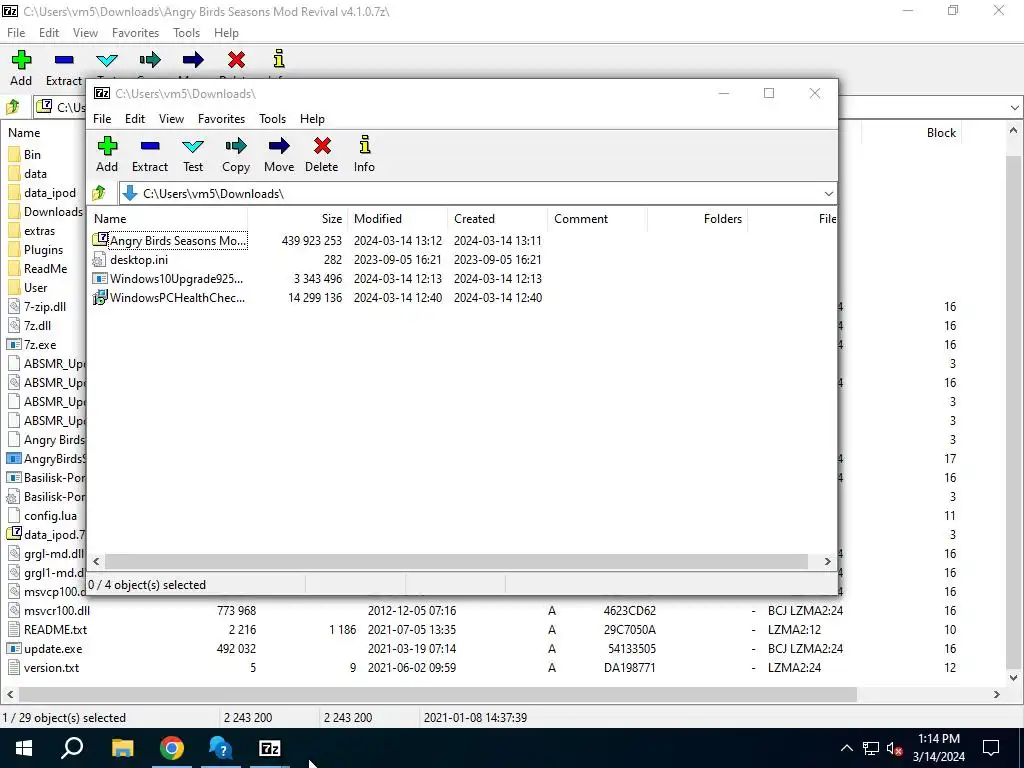Open the Tools menu in the Downloads window
1024x768 pixels.
tap(272, 119)
